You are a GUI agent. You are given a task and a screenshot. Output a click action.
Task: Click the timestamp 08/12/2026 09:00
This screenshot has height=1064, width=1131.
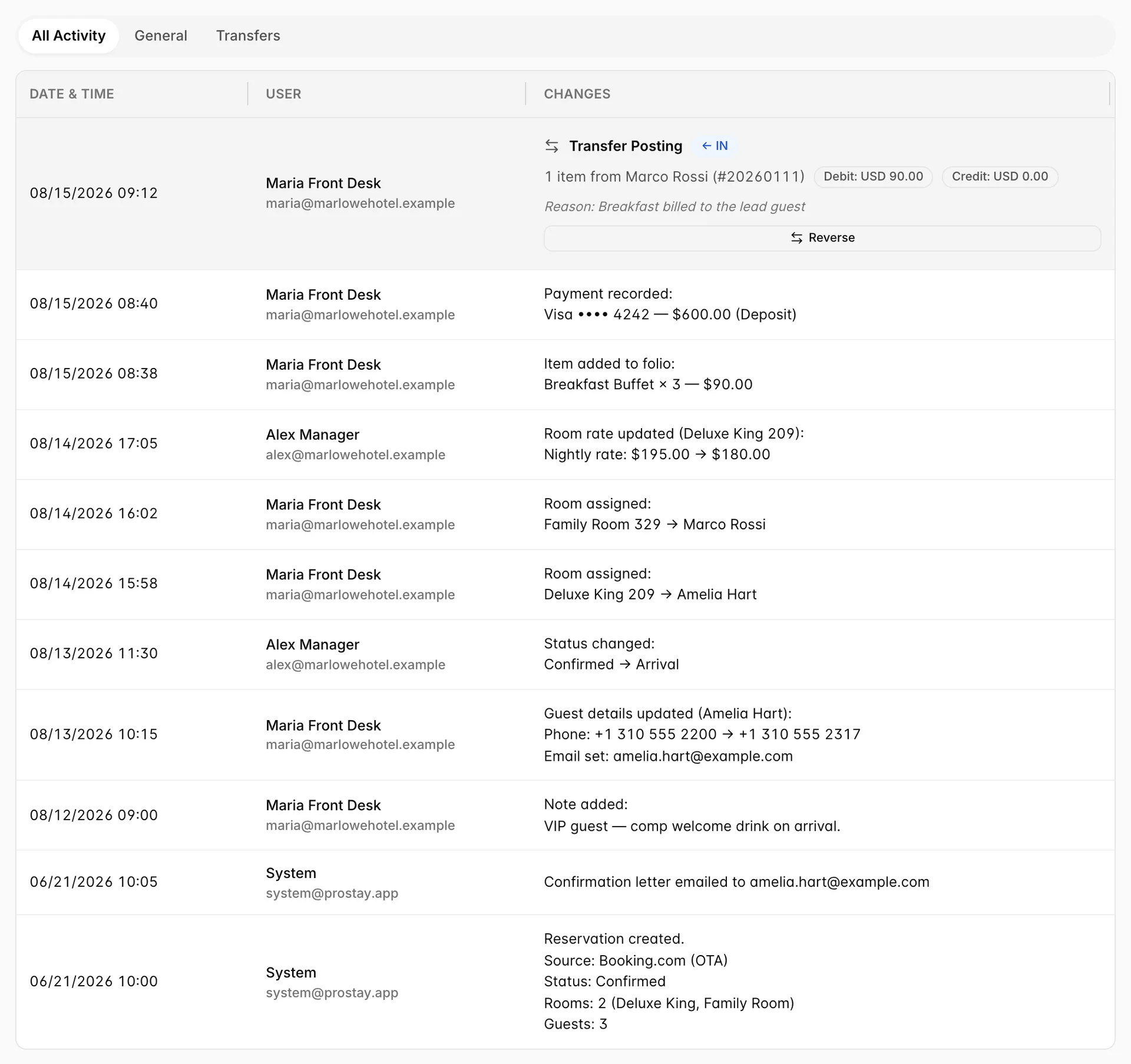tap(94, 816)
